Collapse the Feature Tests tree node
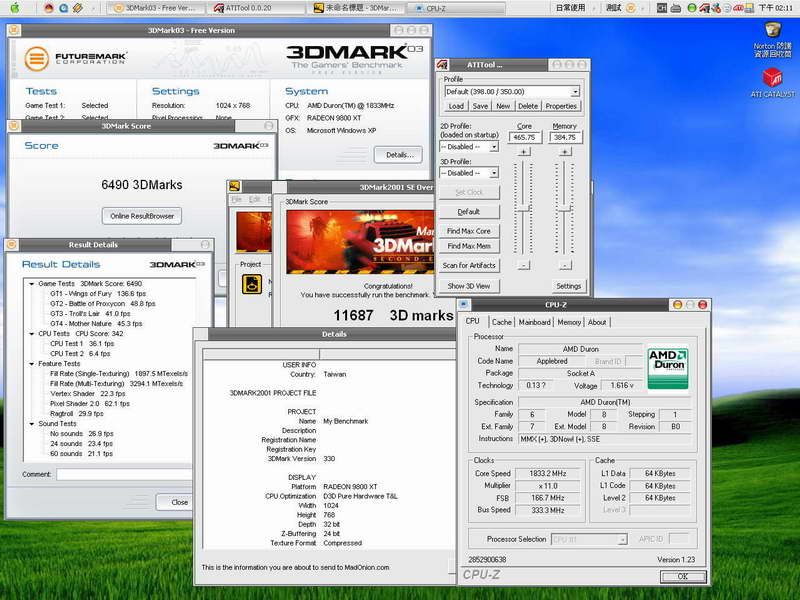 click(29, 364)
